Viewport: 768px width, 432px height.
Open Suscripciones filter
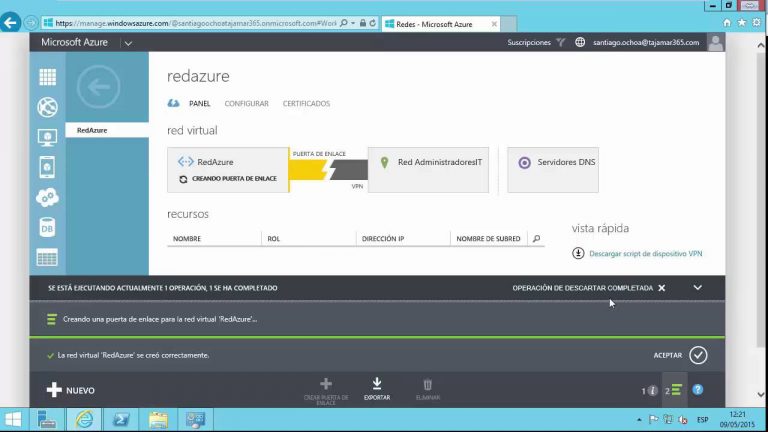(x=536, y=43)
